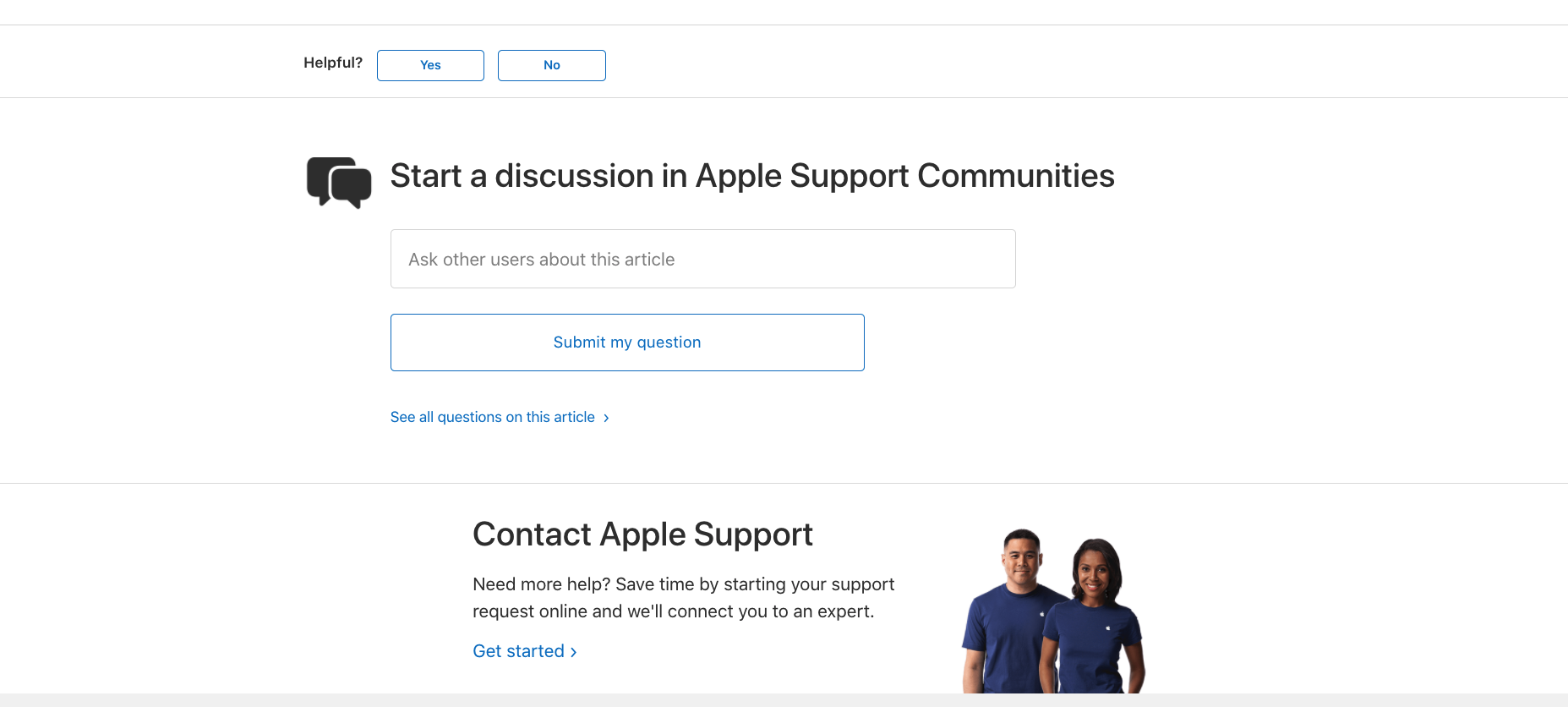Click the woman in blue Apple shirt

(x=1093, y=616)
